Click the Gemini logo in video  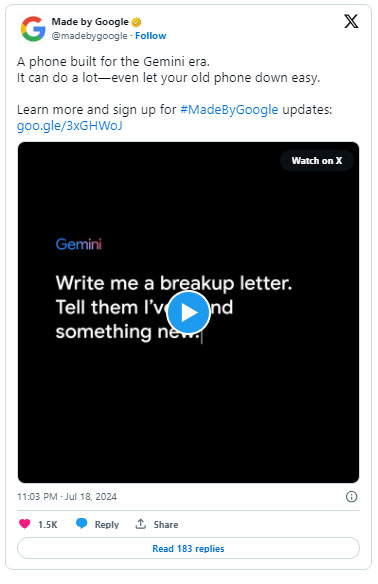click(x=79, y=244)
